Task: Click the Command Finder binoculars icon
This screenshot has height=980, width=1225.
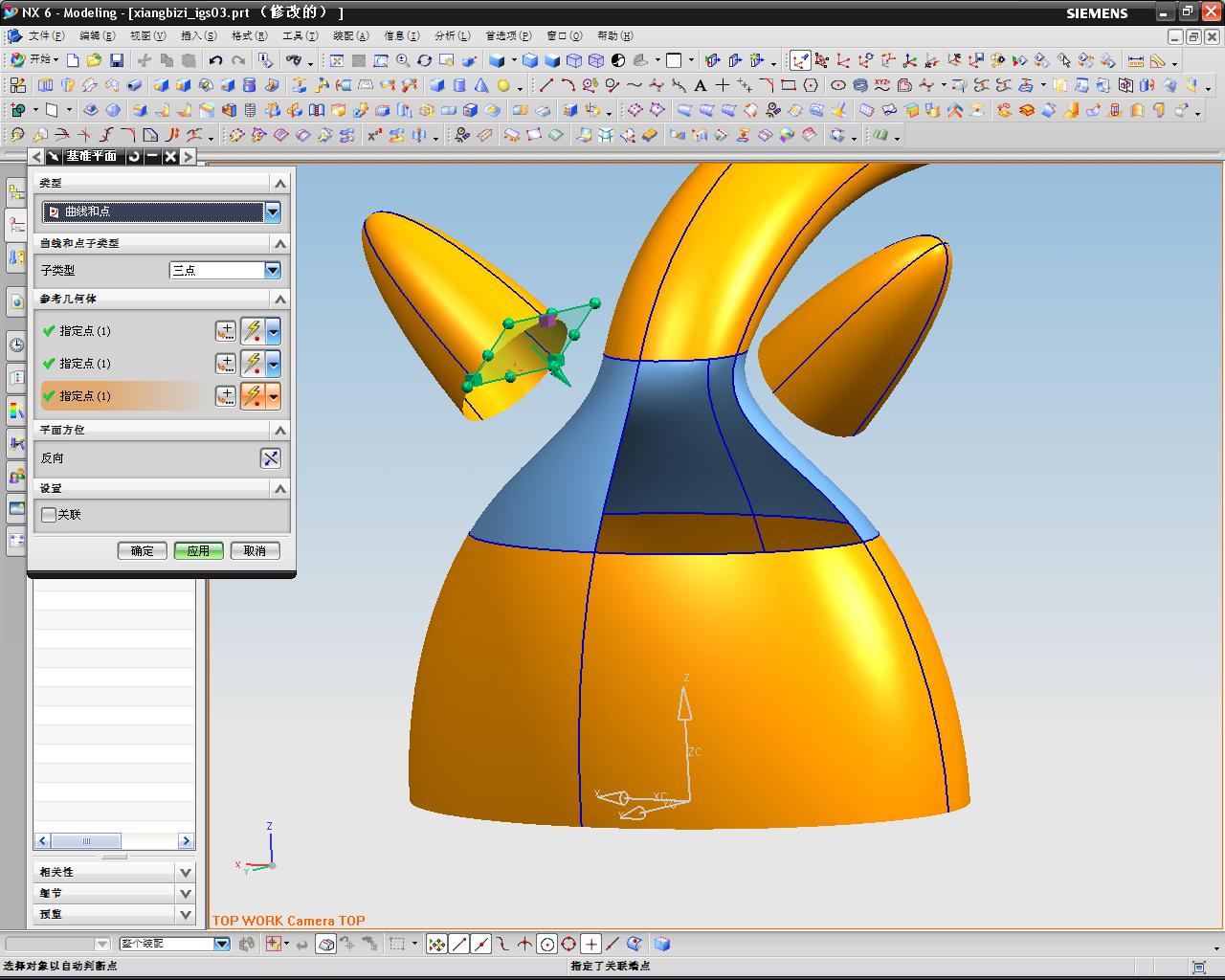Action: pyautogui.click(x=294, y=60)
